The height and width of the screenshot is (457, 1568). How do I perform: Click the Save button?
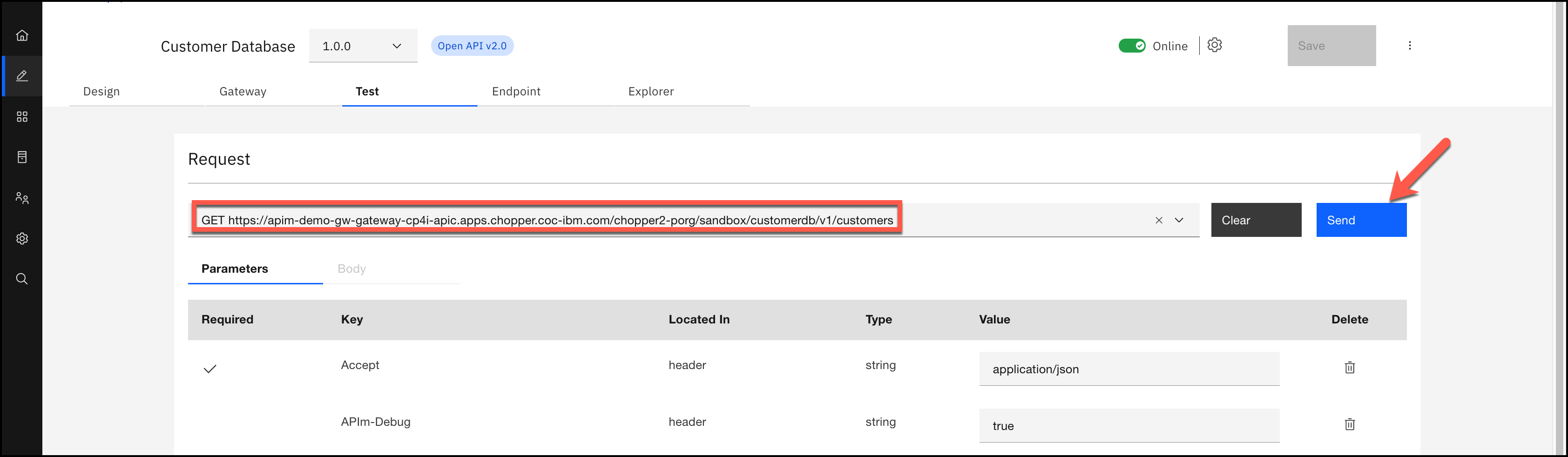coord(1331,46)
